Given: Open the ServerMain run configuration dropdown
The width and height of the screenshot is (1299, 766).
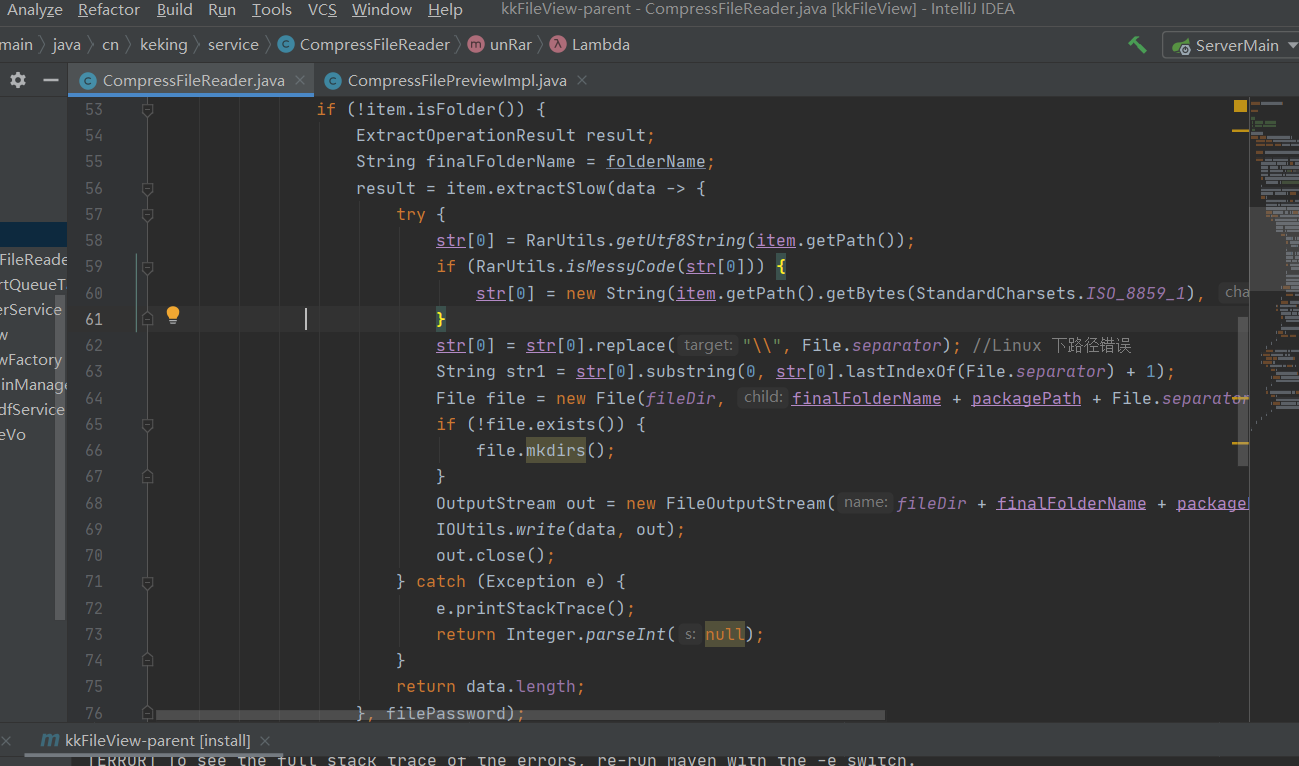Looking at the screenshot, I should point(1232,45).
